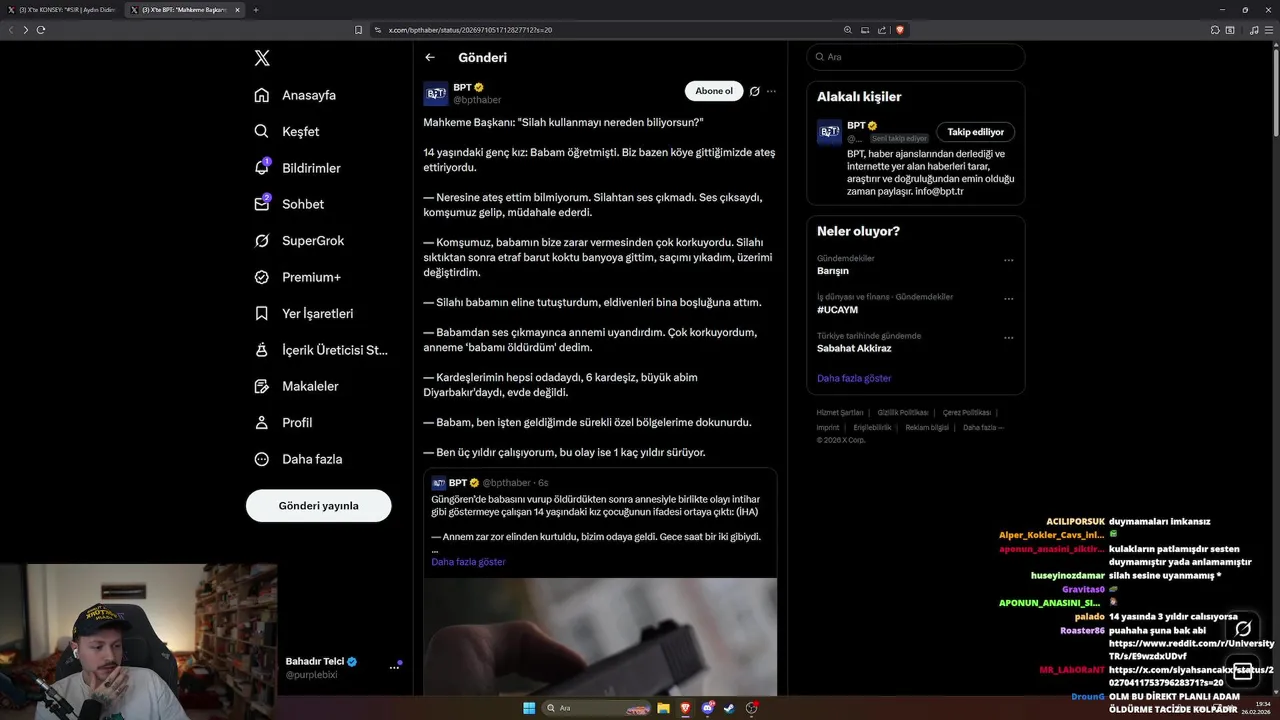Open SuperGrok from sidebar
Image resolution: width=1280 pixels, height=720 pixels.
[x=299, y=240]
